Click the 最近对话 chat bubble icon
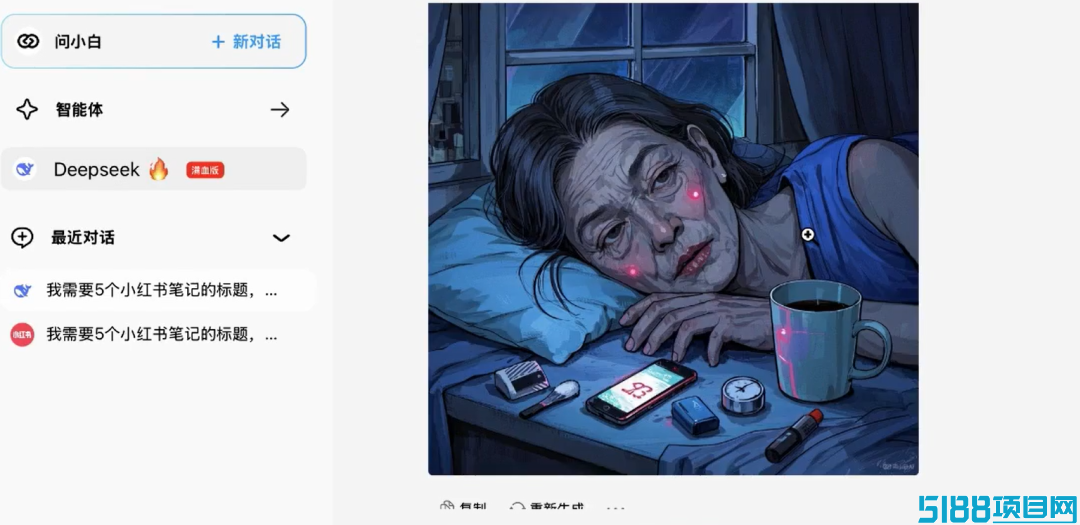 coord(22,238)
